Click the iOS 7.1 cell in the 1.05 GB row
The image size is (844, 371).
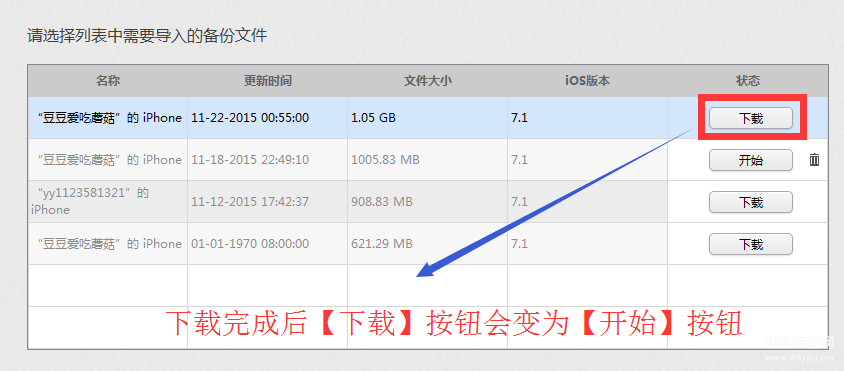[x=587, y=117]
